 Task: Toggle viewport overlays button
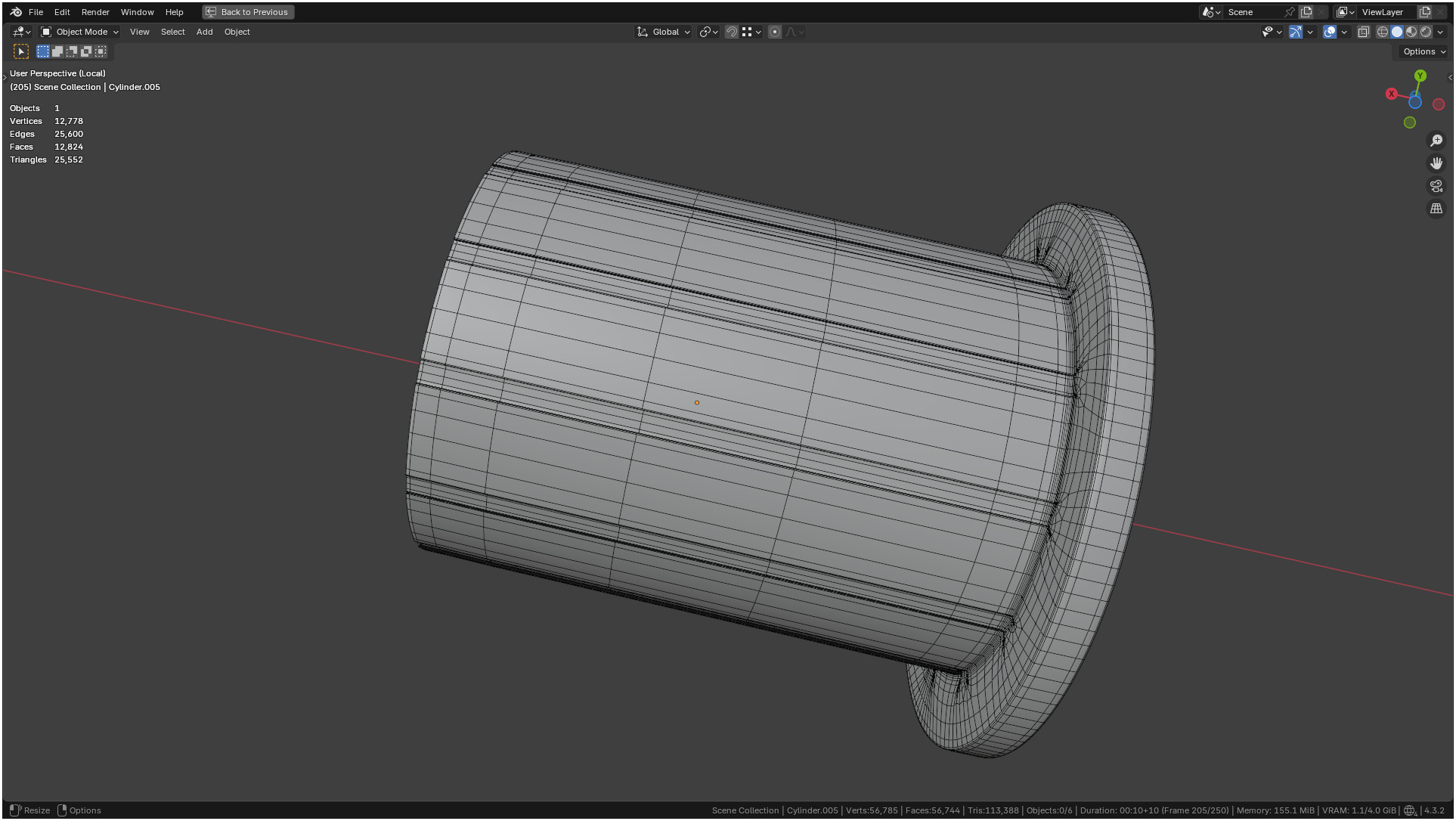pos(1330,32)
